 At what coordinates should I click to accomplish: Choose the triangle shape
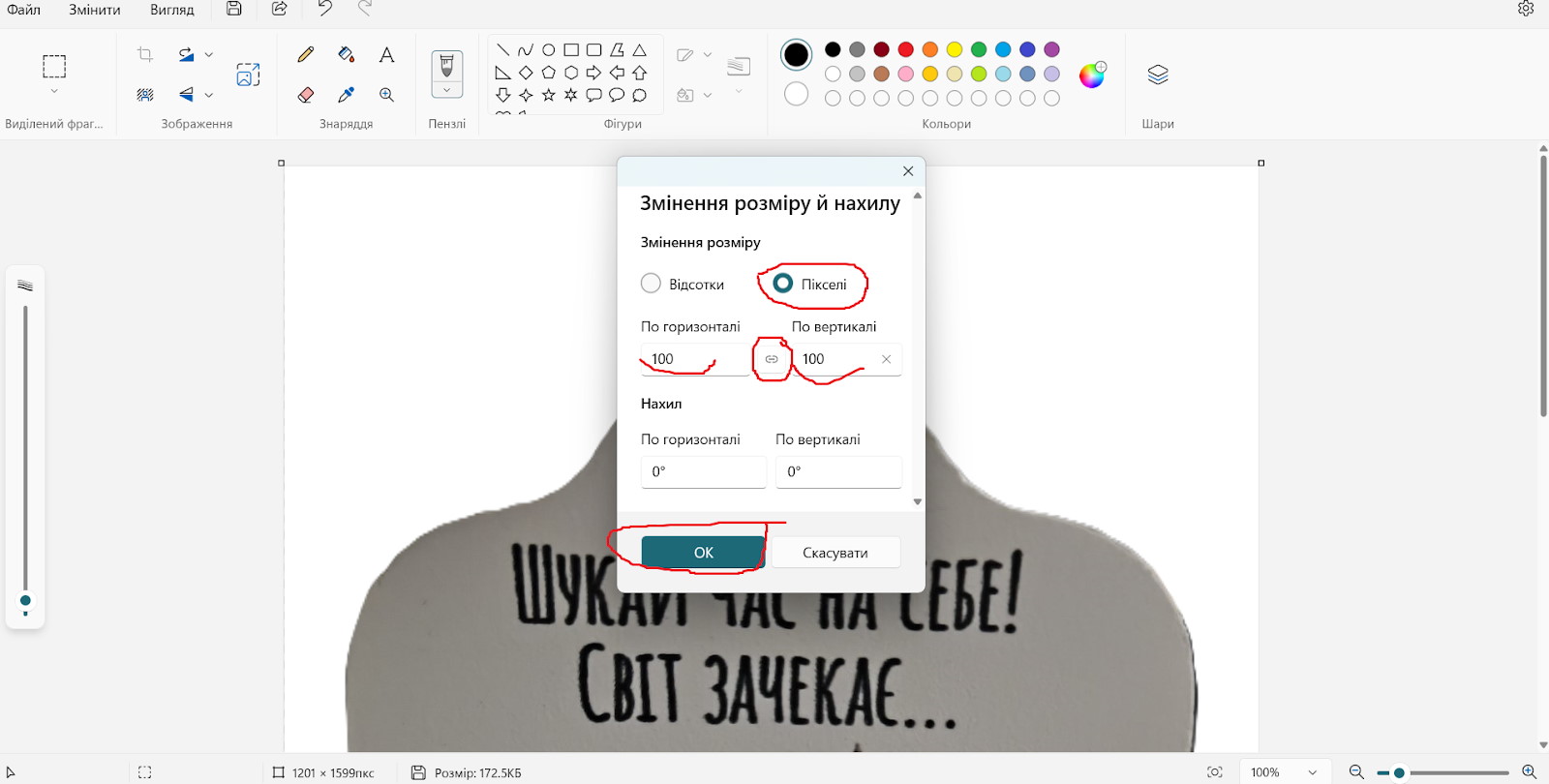pos(639,49)
